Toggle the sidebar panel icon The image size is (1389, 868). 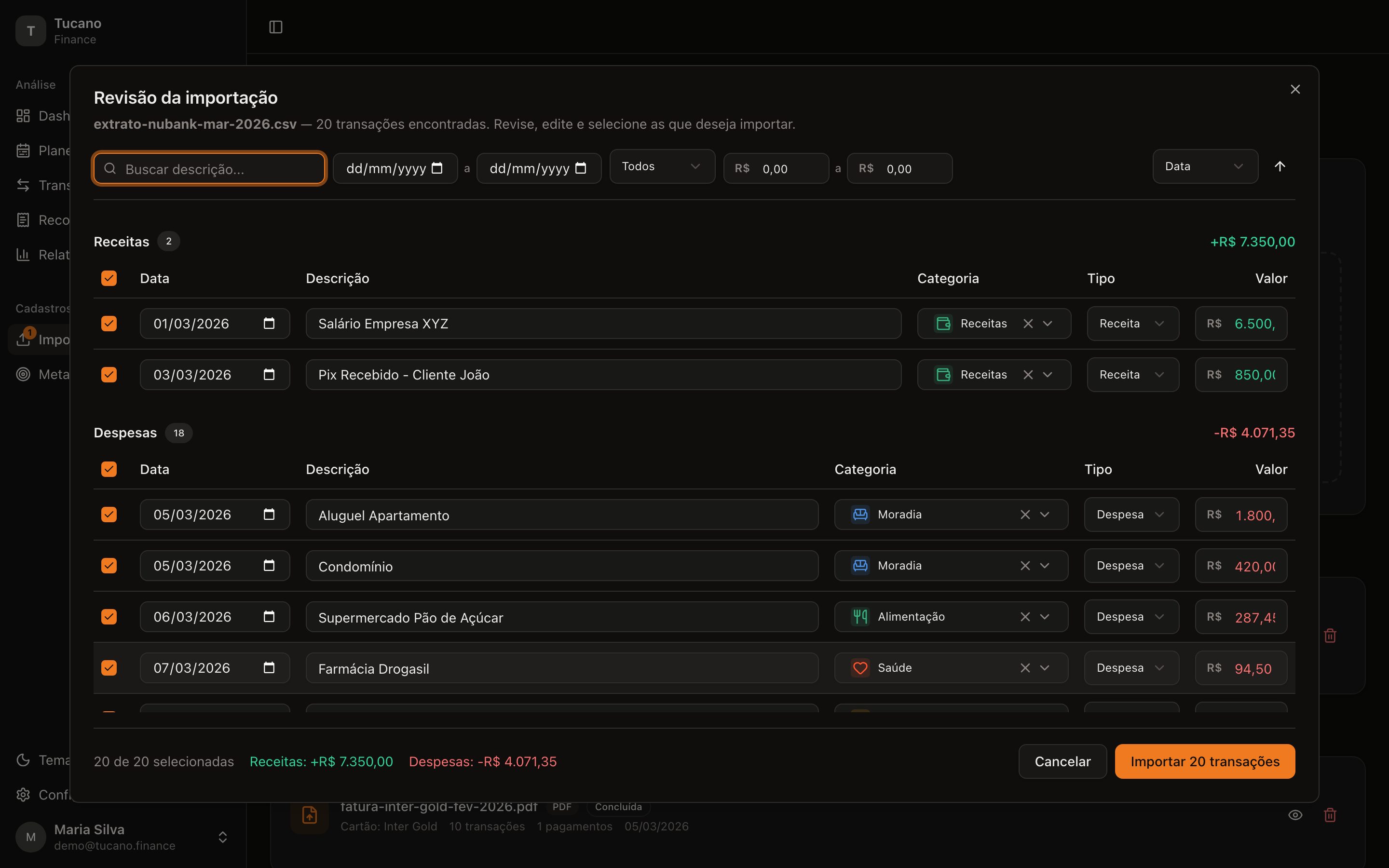pos(275,27)
